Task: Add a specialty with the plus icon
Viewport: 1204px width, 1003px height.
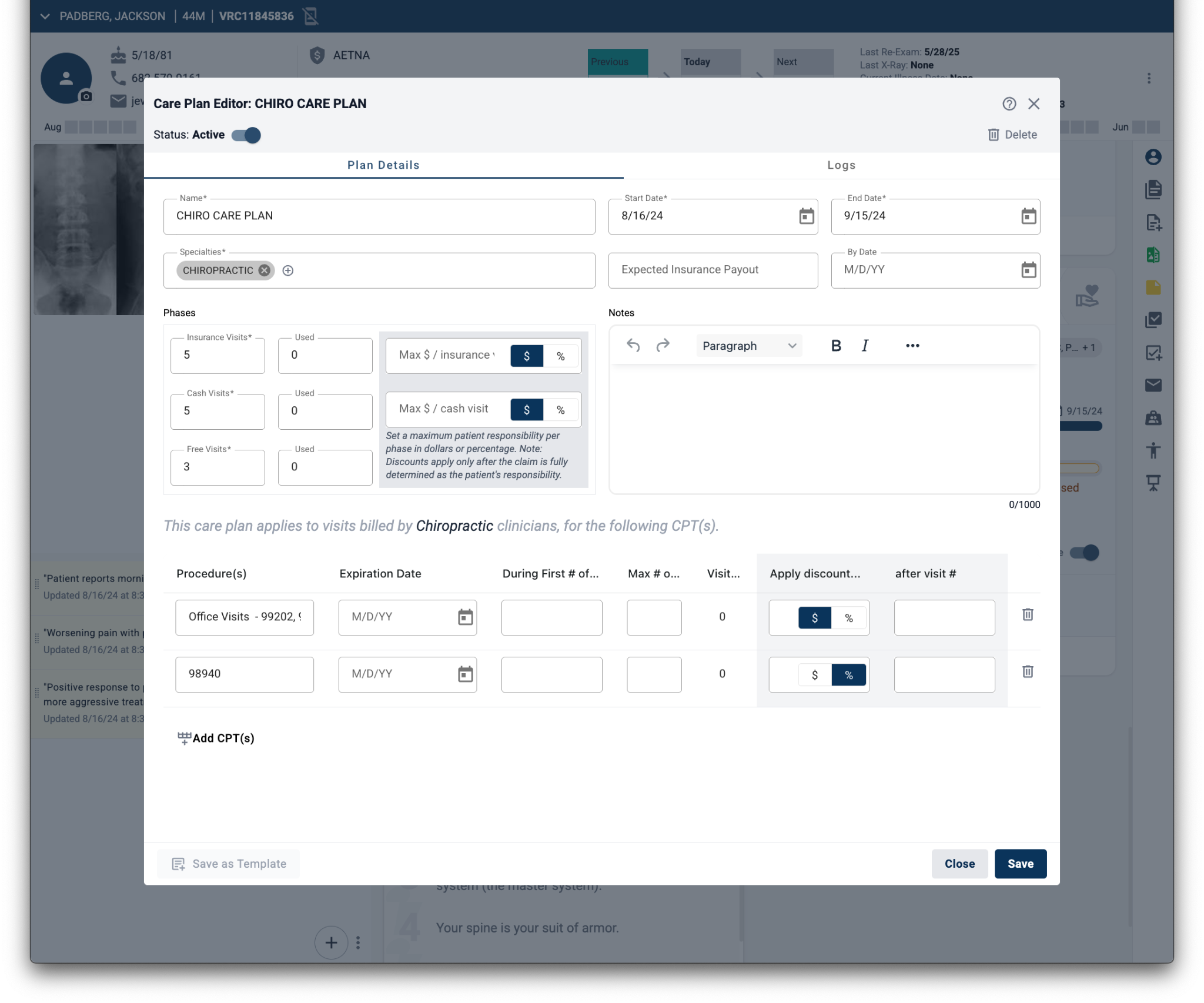Action: tap(288, 270)
